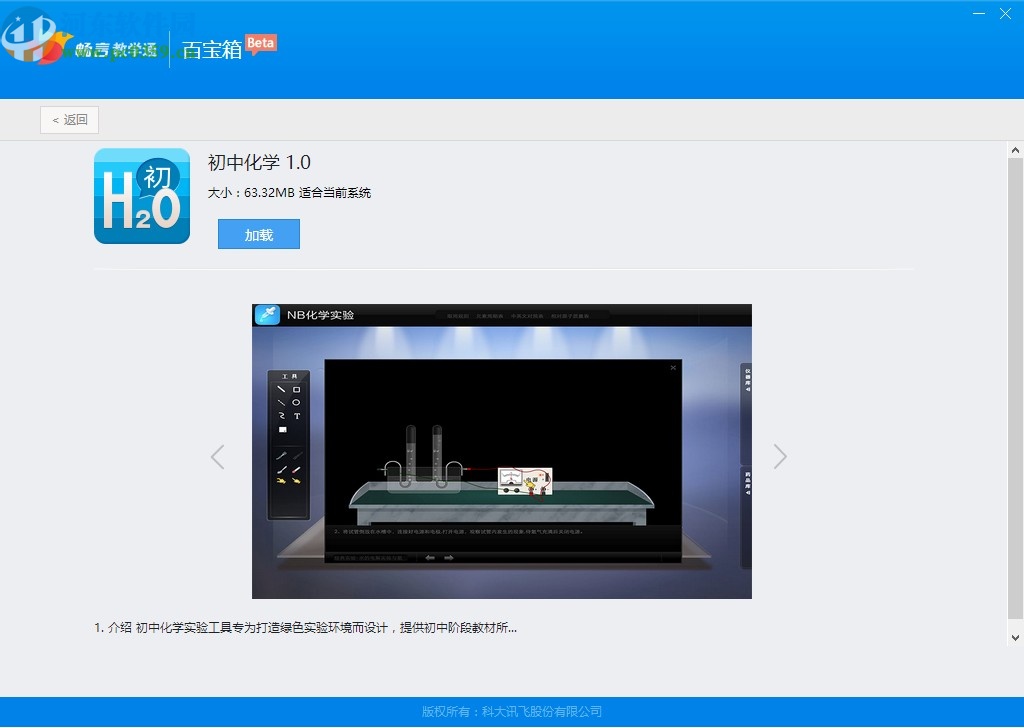Show previous screenshot with left arrow

pyautogui.click(x=218, y=457)
